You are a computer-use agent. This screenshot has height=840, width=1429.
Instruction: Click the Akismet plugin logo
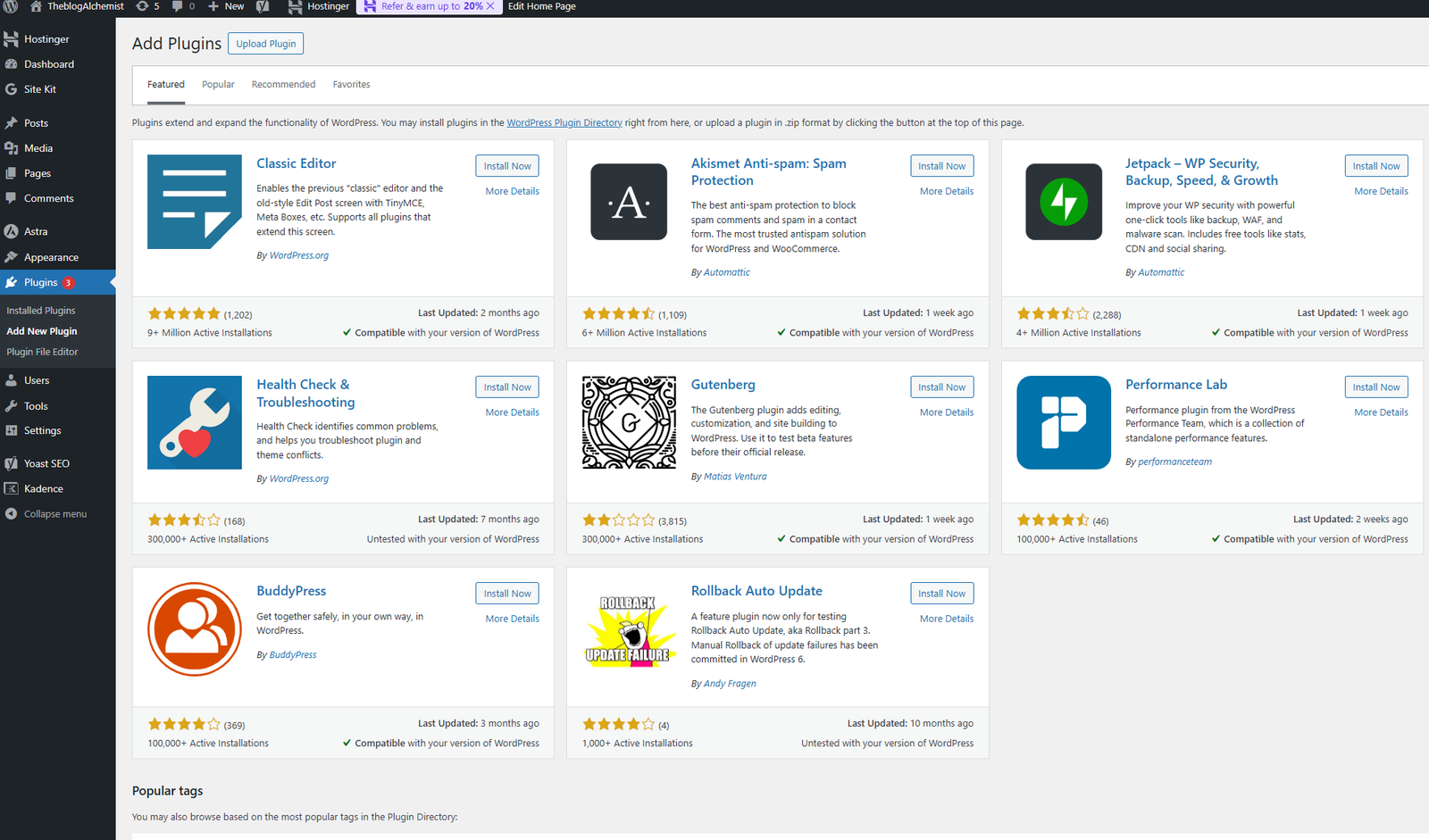[629, 202]
